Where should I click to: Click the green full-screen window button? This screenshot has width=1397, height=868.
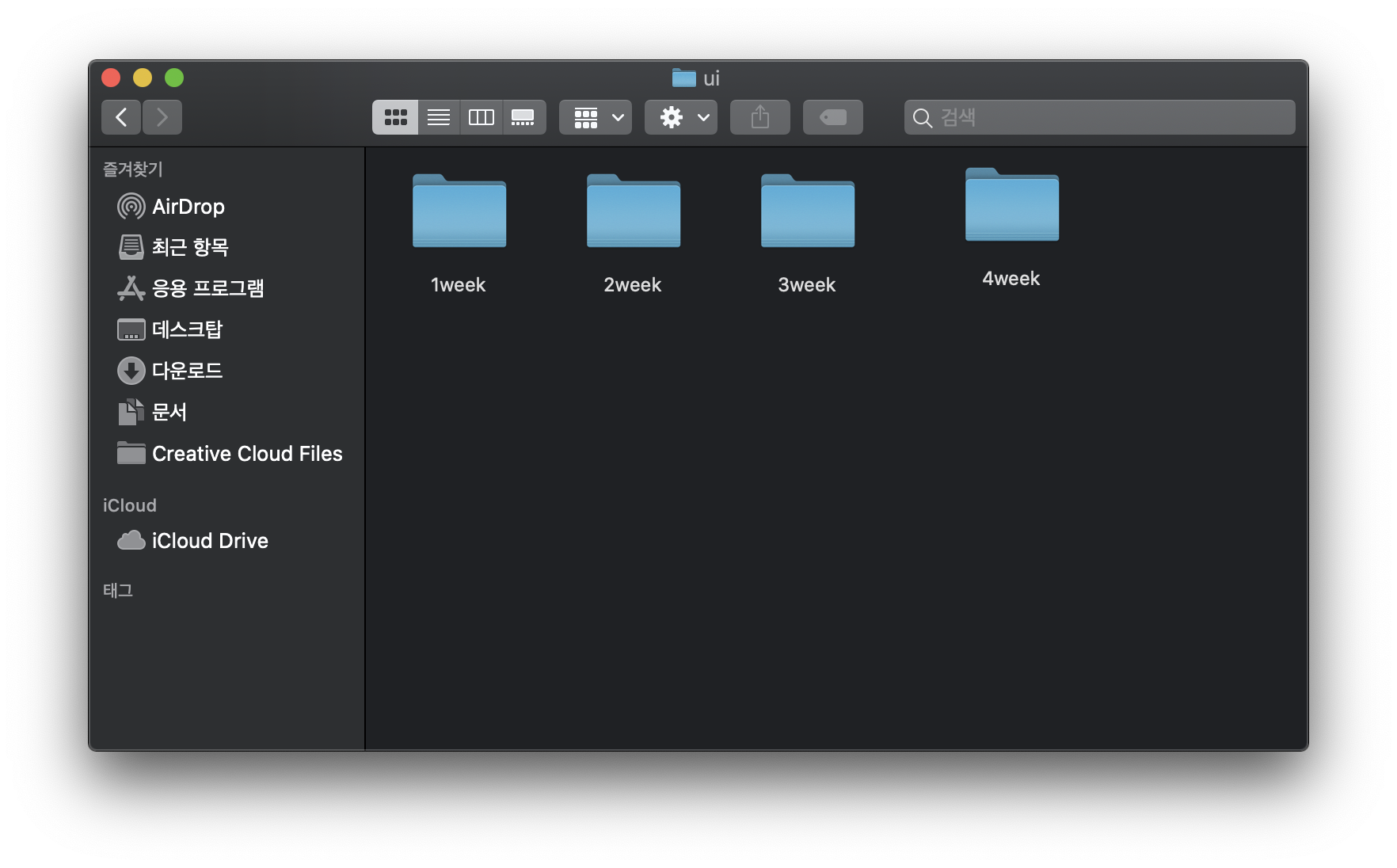click(x=174, y=78)
